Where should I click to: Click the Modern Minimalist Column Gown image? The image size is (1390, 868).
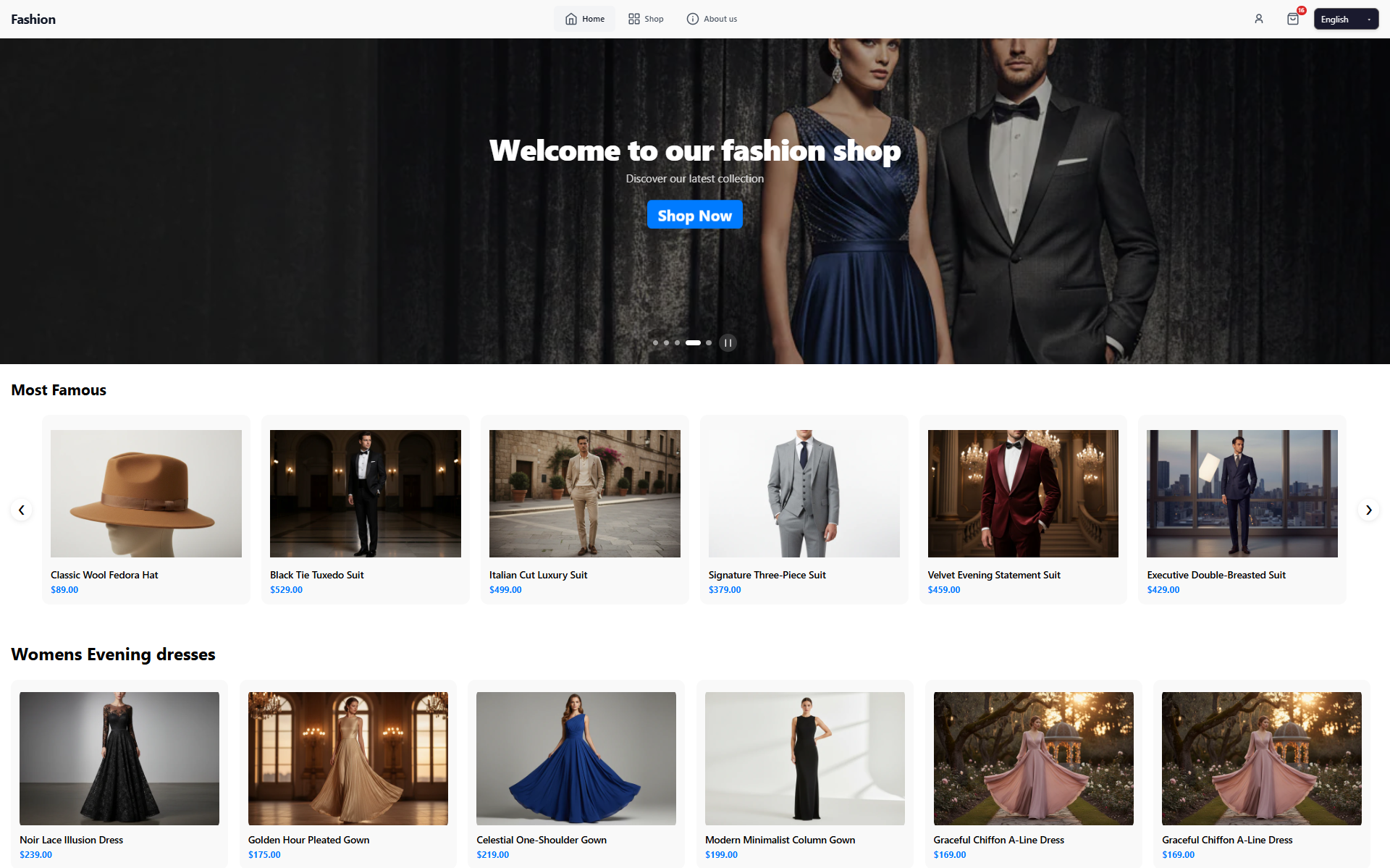point(804,758)
